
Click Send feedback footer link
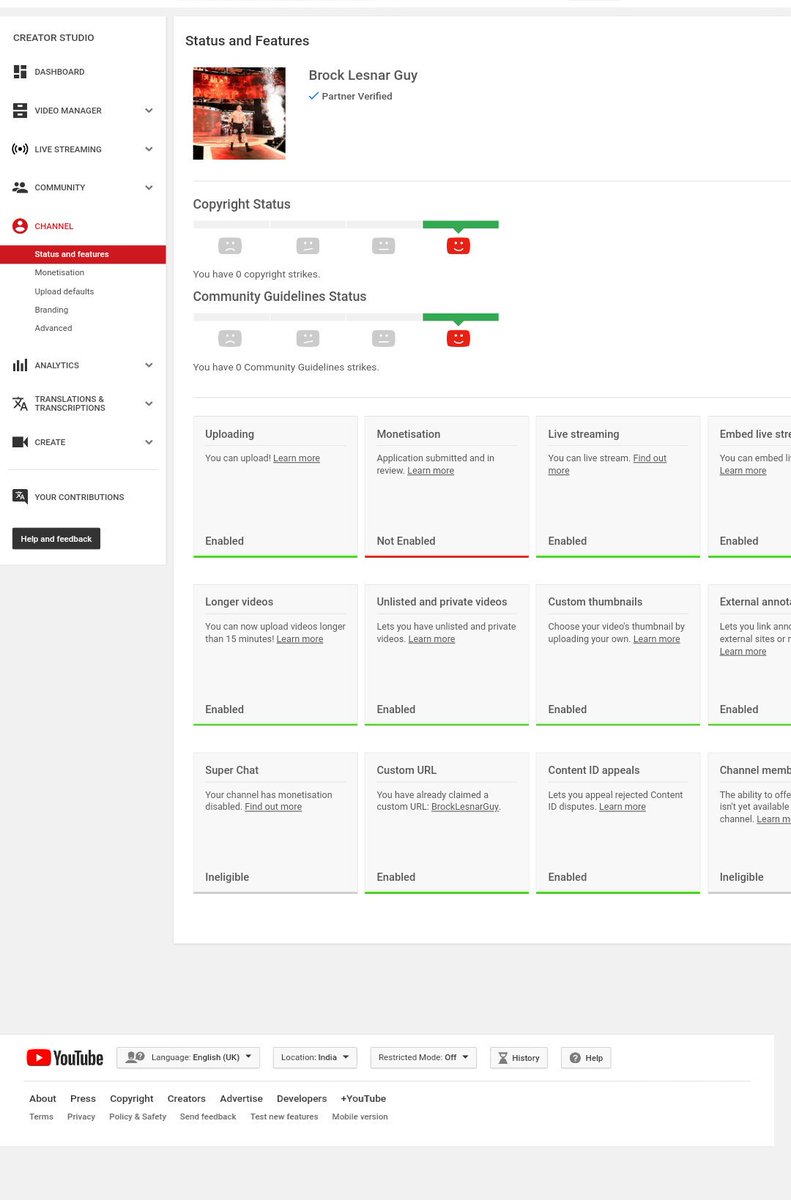(x=208, y=1117)
